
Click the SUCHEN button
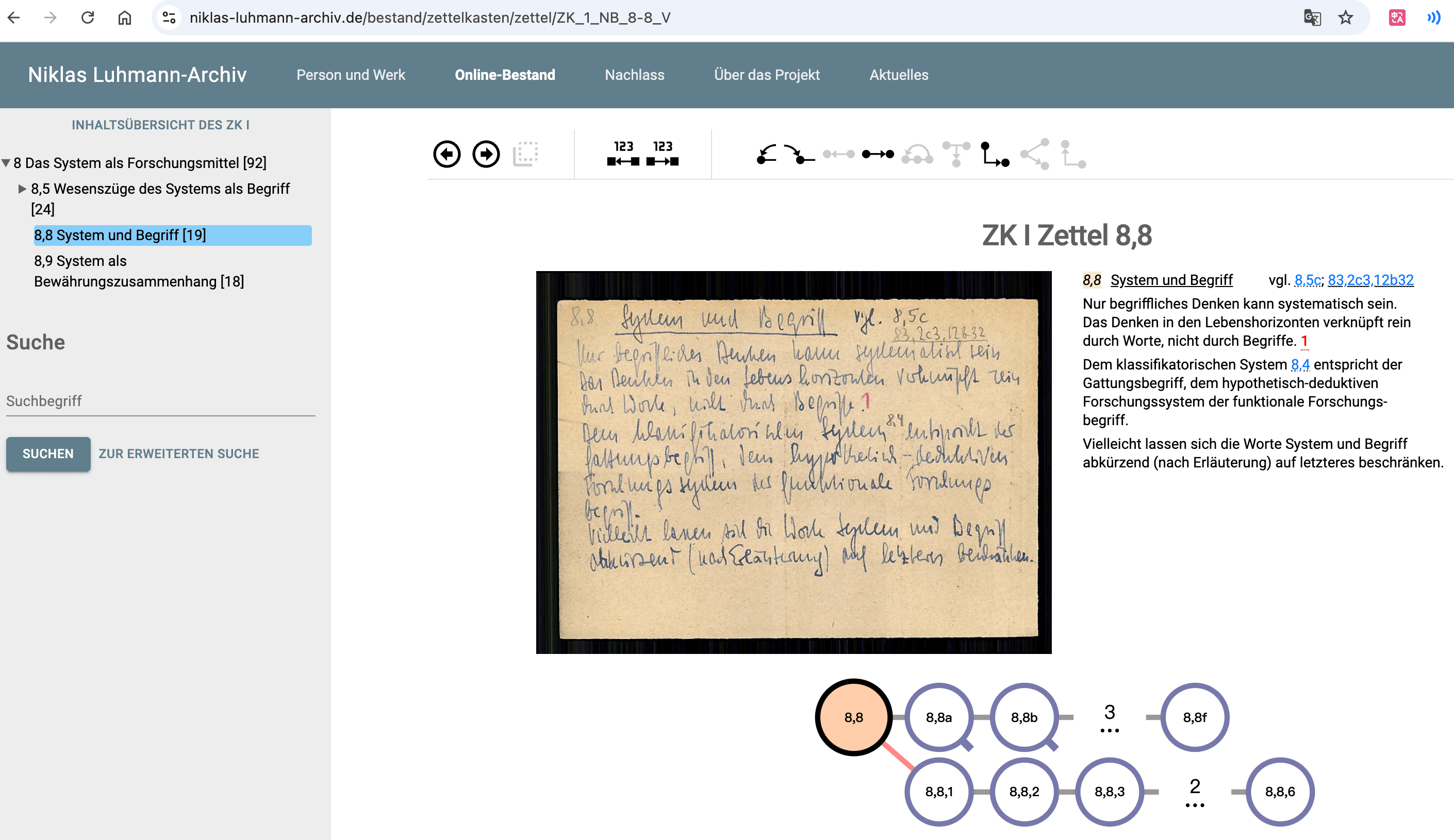pyautogui.click(x=48, y=453)
